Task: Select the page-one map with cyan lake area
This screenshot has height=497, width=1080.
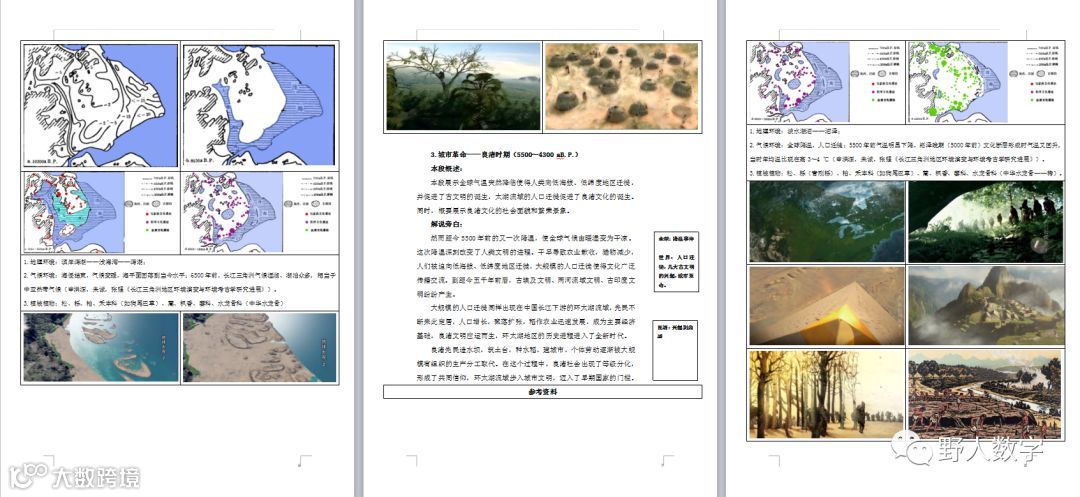Action: pyautogui.click(x=74, y=212)
